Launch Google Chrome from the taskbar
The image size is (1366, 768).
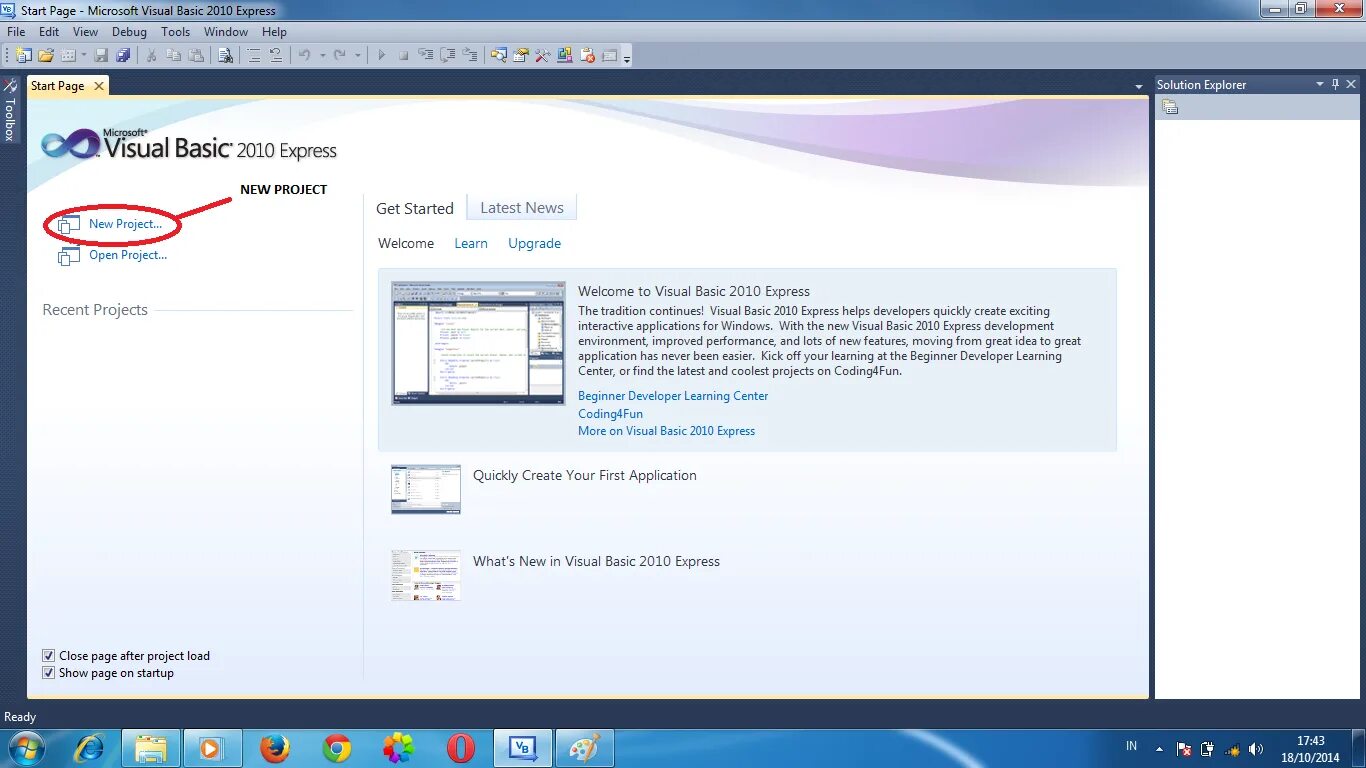[x=337, y=748]
